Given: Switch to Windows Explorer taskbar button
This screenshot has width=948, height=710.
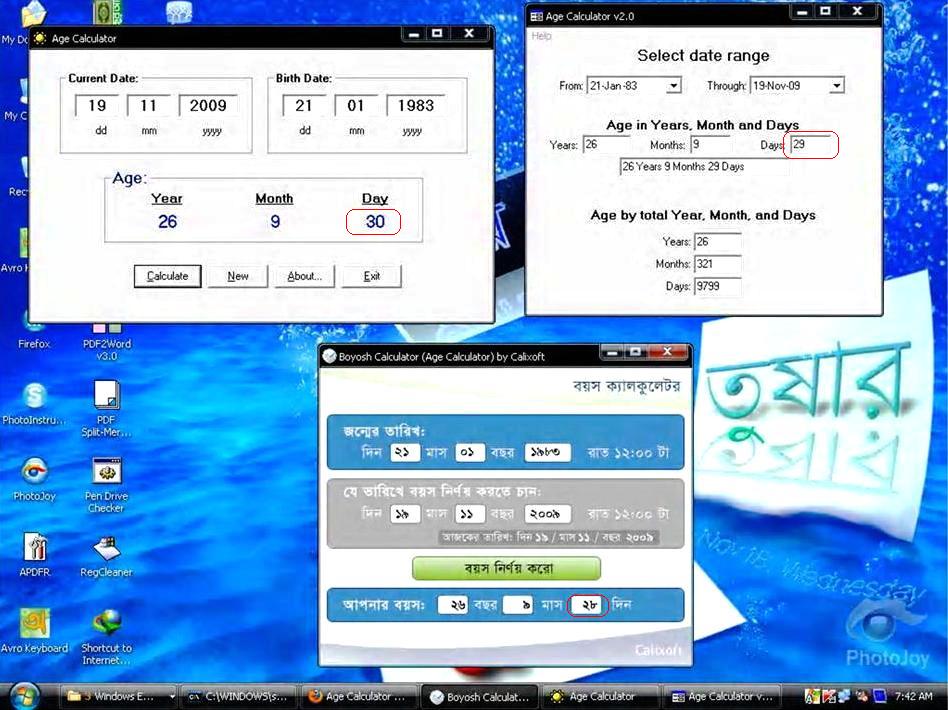Looking at the screenshot, I should [x=119, y=697].
